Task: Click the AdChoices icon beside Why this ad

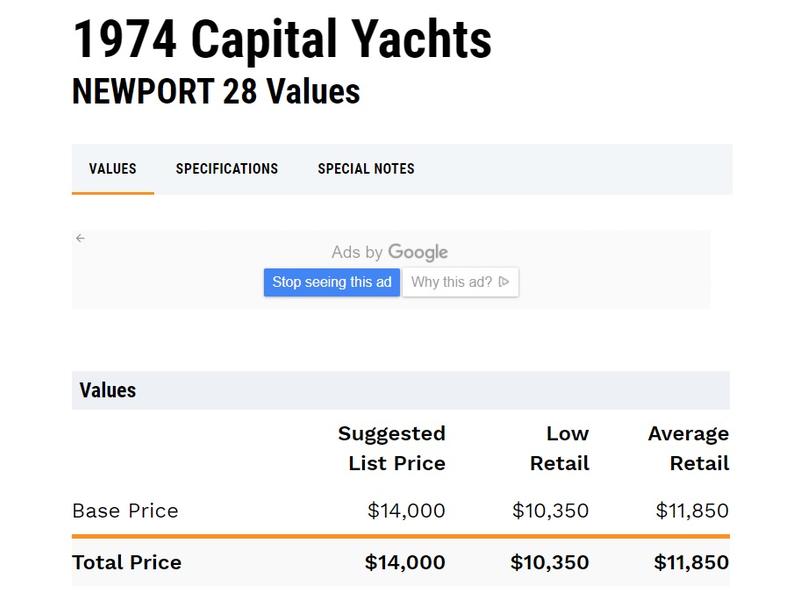Action: [504, 282]
